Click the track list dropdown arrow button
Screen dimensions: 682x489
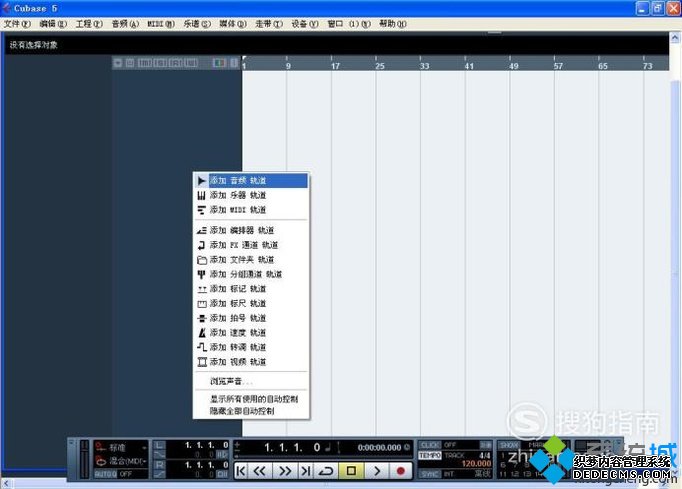[117, 63]
